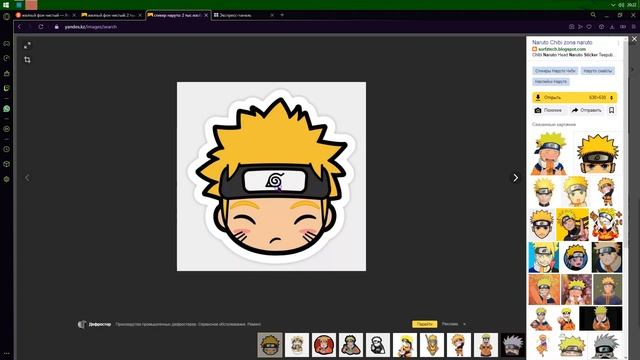Go to next image arrow
This screenshot has height=360, width=640.
tap(516, 178)
